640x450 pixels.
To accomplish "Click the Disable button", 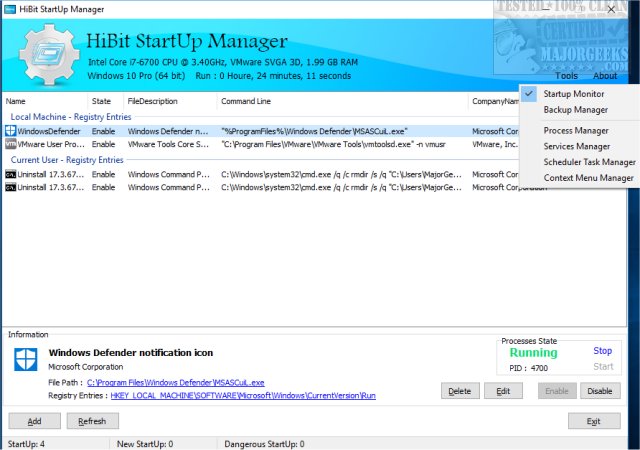I will click(x=600, y=391).
